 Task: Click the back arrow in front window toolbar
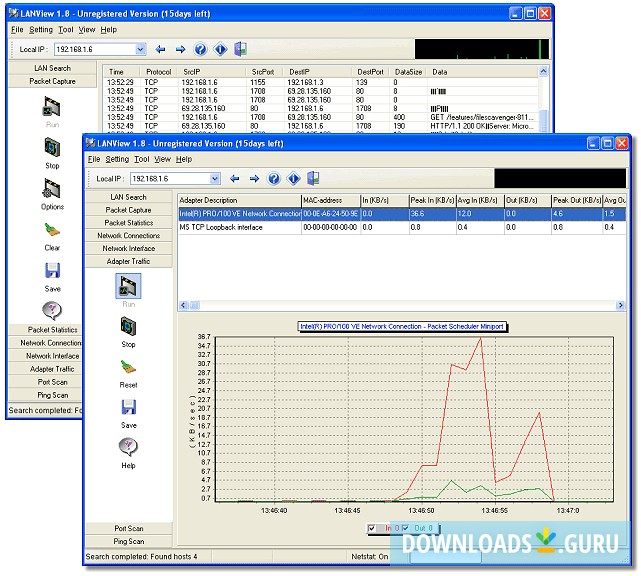click(235, 179)
